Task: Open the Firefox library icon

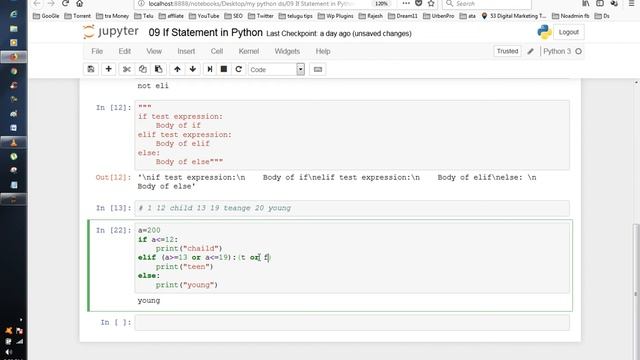Action: [x=586, y=3]
